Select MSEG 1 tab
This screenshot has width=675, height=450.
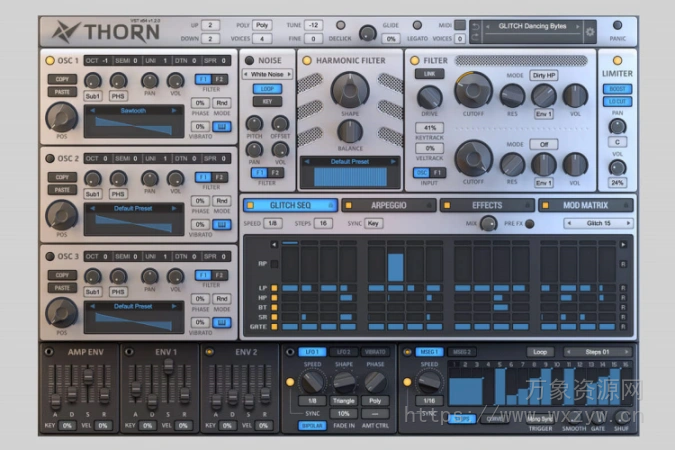(x=429, y=352)
